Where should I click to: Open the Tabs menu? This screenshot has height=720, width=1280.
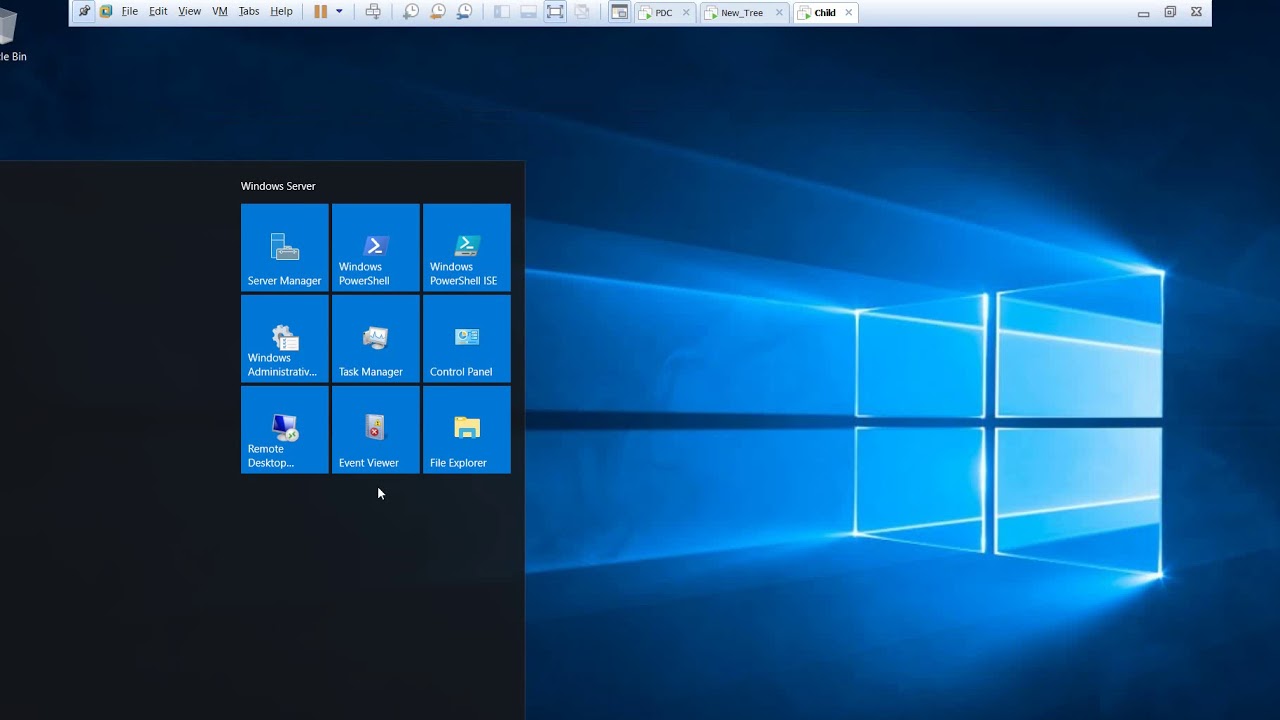(x=249, y=12)
